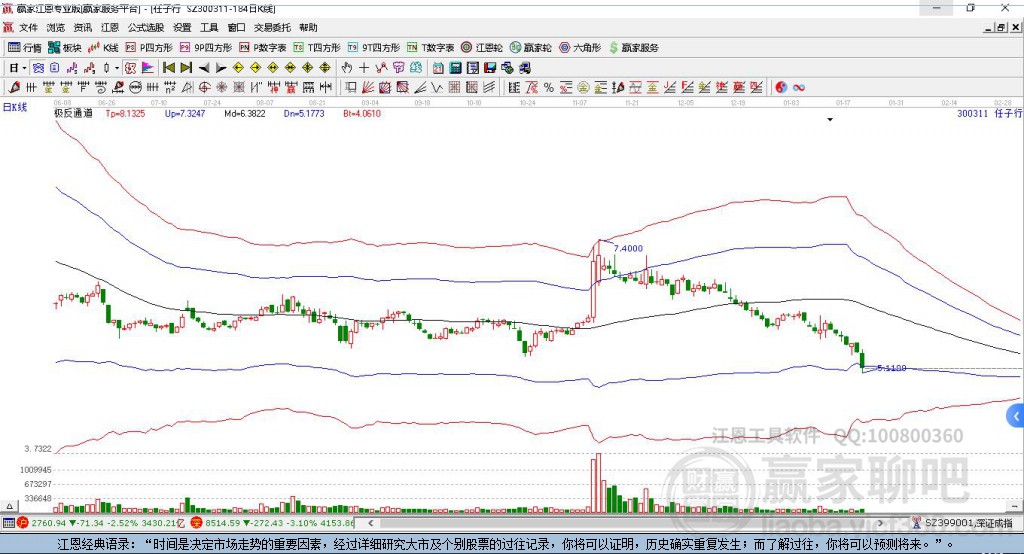This screenshot has width=1024, height=554.
Task: Click the 300311 stock code label
Action: (972, 113)
